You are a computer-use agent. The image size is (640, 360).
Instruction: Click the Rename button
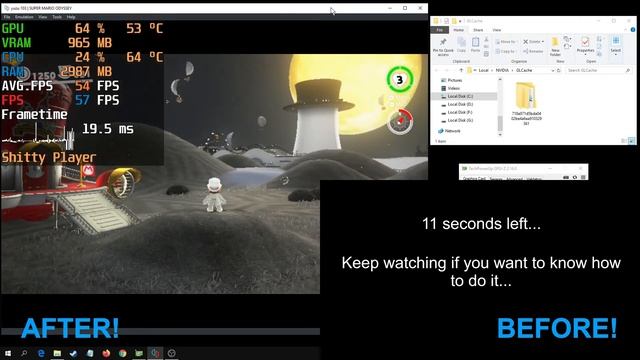(533, 51)
